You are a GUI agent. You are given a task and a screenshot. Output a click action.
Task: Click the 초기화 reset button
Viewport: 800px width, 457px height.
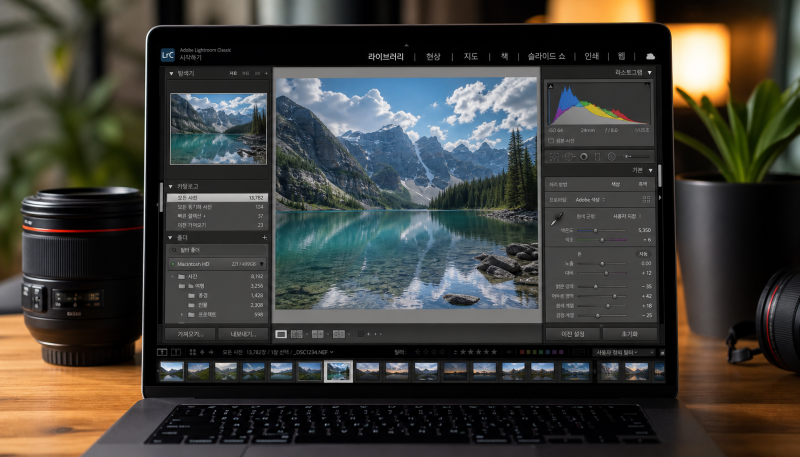pos(630,334)
